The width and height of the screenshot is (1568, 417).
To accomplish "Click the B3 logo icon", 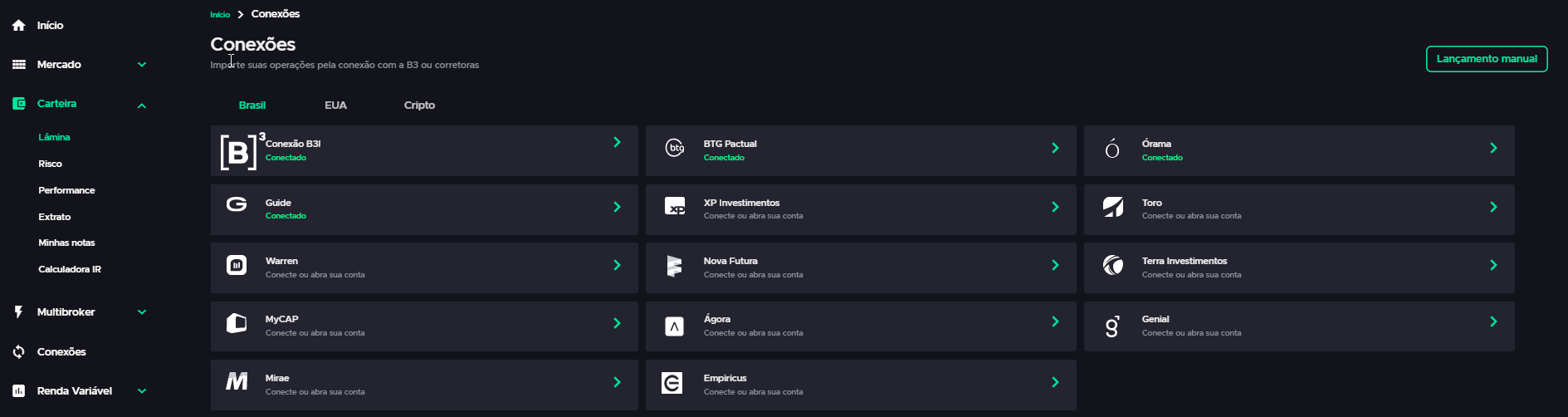I will 242,150.
